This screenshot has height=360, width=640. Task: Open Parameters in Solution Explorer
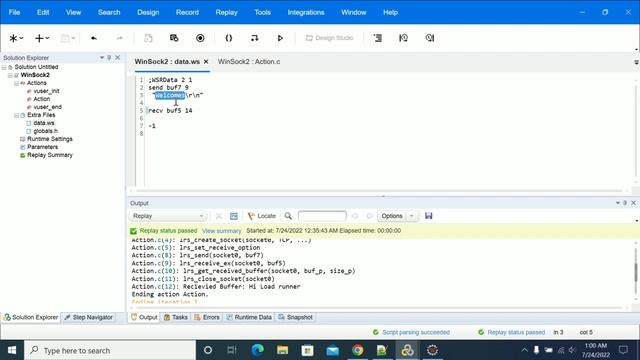click(x=42, y=147)
